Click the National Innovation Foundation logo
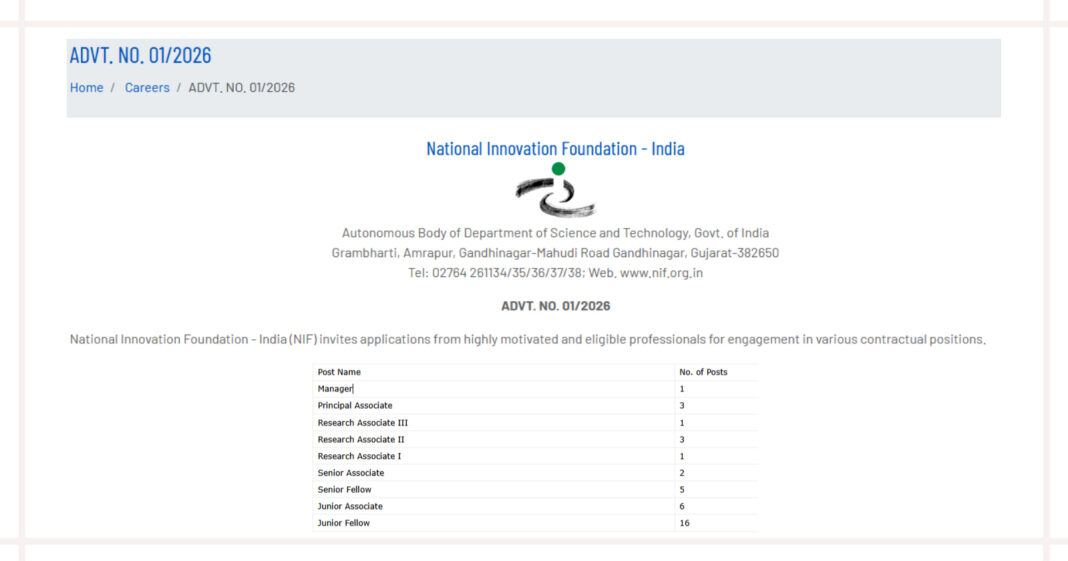Screen dimensions: 1068x561 [x=556, y=190]
